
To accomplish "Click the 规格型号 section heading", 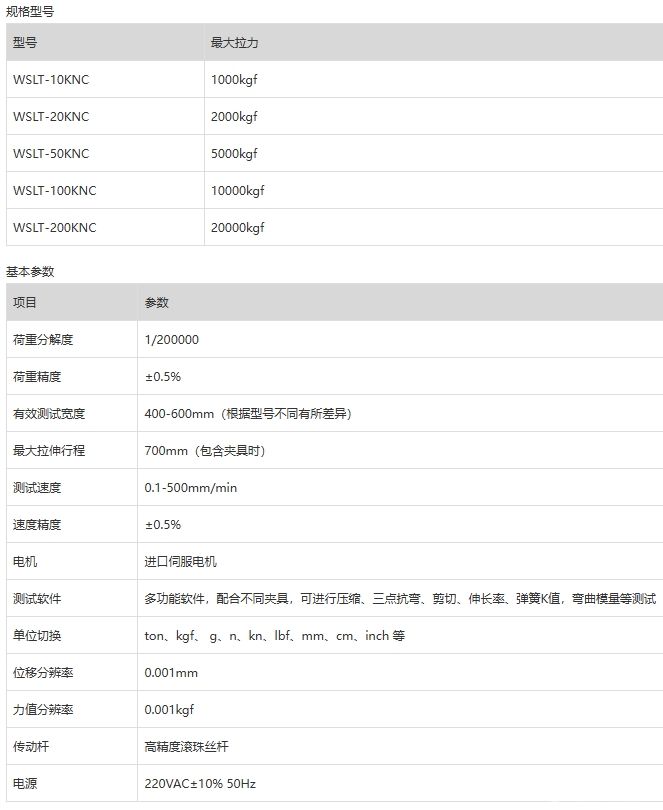I will (x=31, y=8).
